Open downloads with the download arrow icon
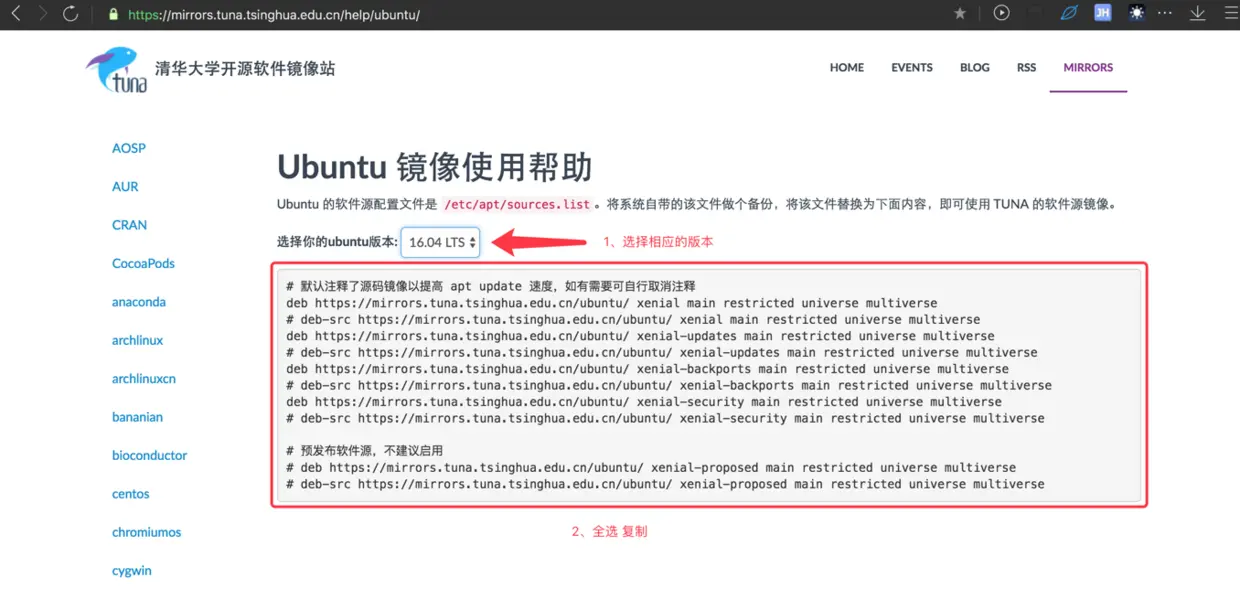 pyautogui.click(x=1197, y=14)
